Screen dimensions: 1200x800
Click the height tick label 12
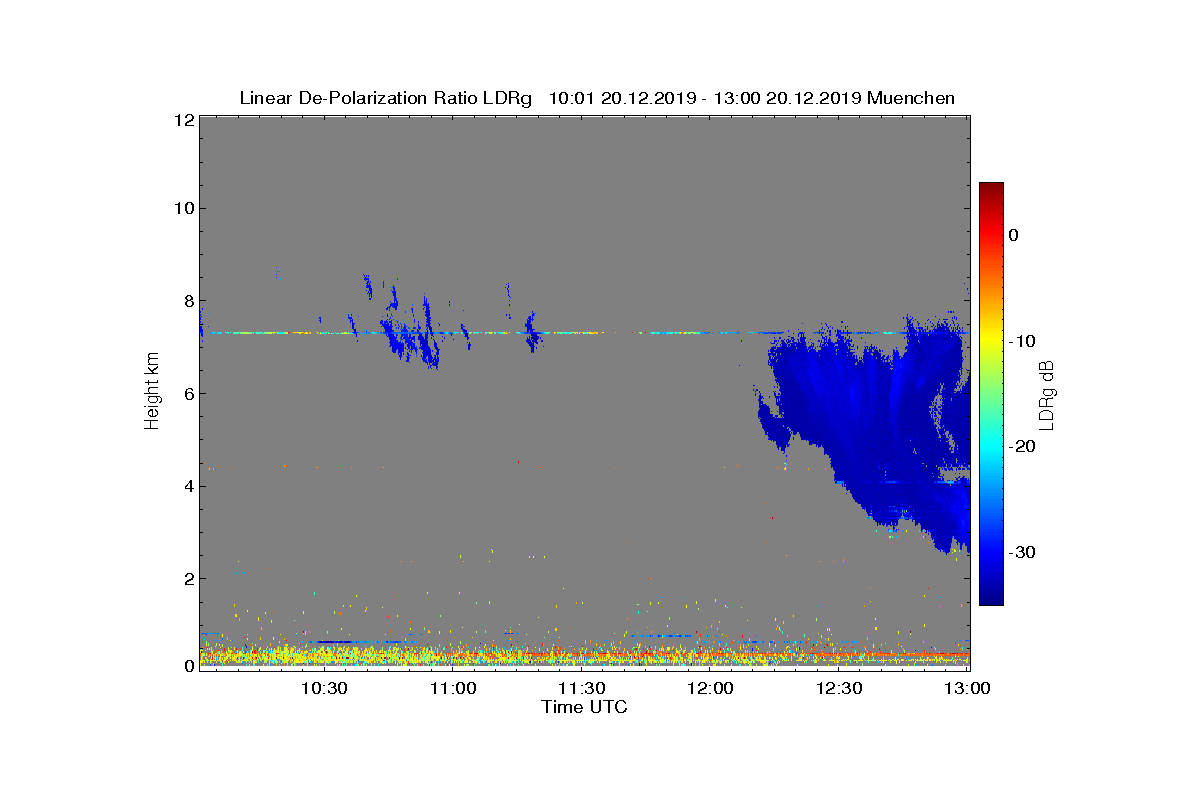pyautogui.click(x=183, y=119)
